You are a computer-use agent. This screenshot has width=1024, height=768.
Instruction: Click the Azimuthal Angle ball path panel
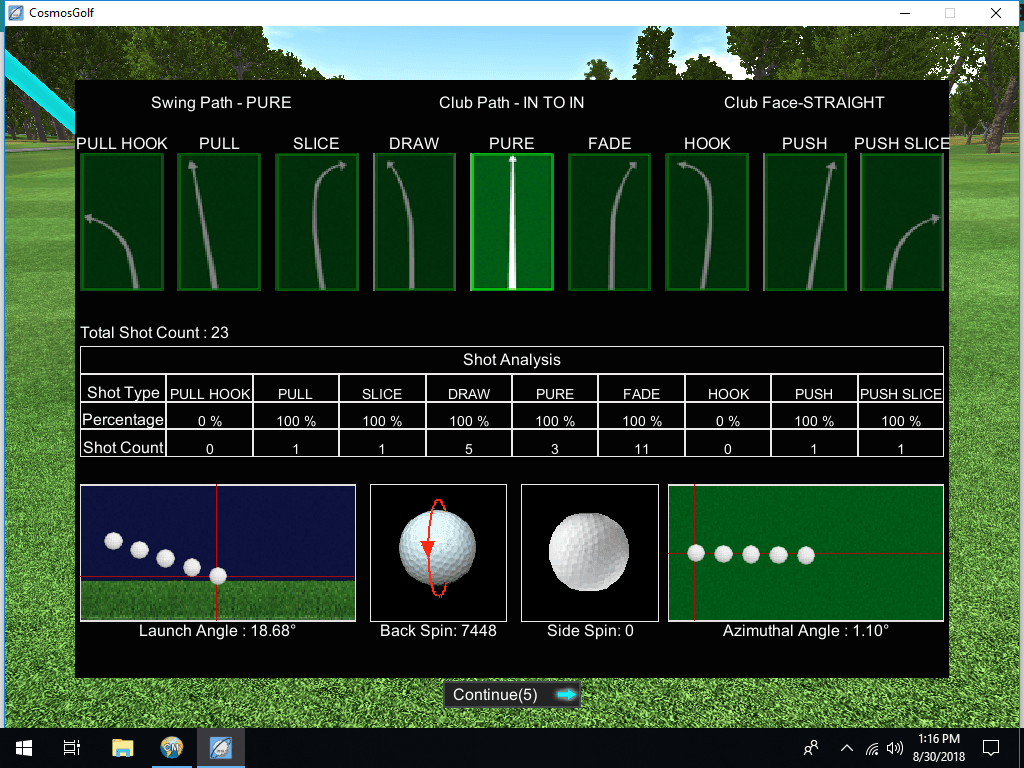click(x=806, y=552)
